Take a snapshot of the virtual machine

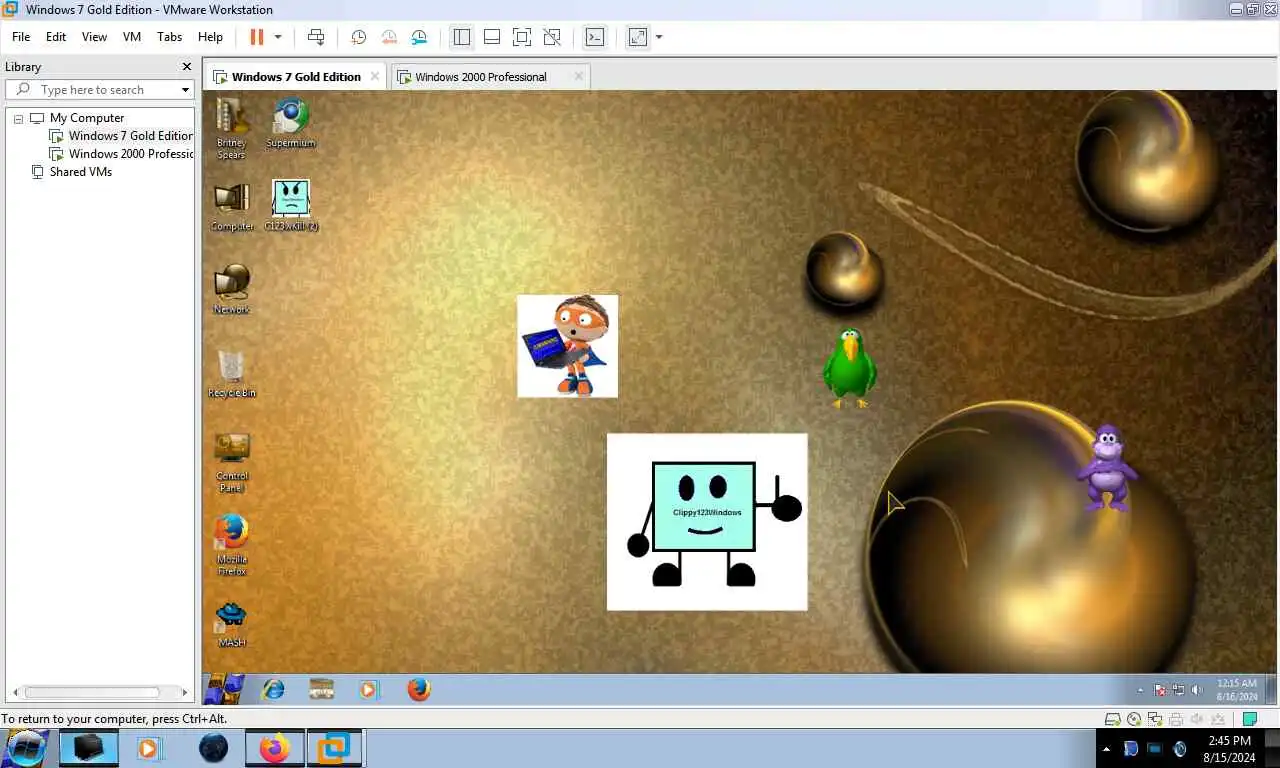point(358,37)
